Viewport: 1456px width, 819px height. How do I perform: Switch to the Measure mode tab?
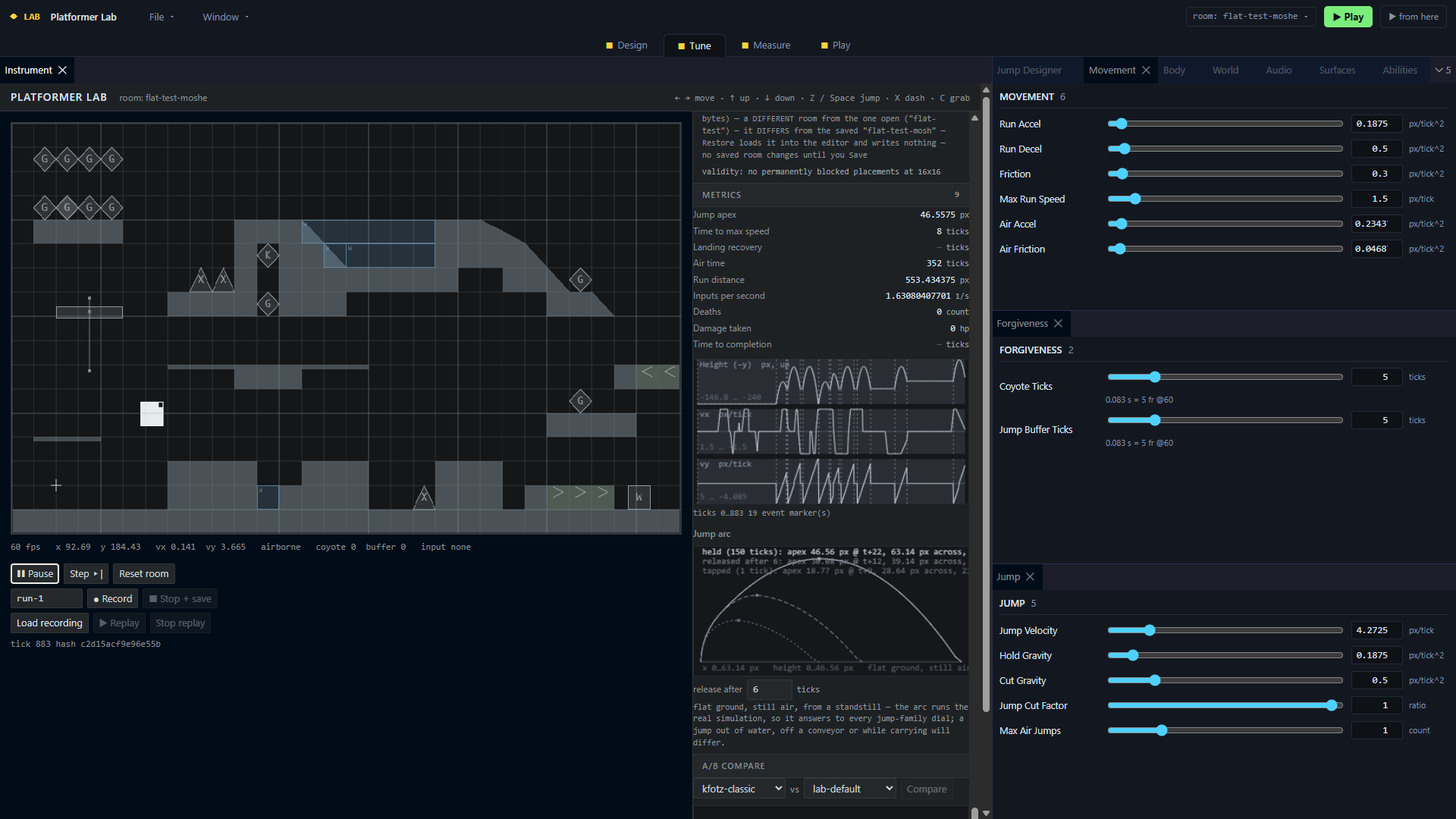coord(766,45)
